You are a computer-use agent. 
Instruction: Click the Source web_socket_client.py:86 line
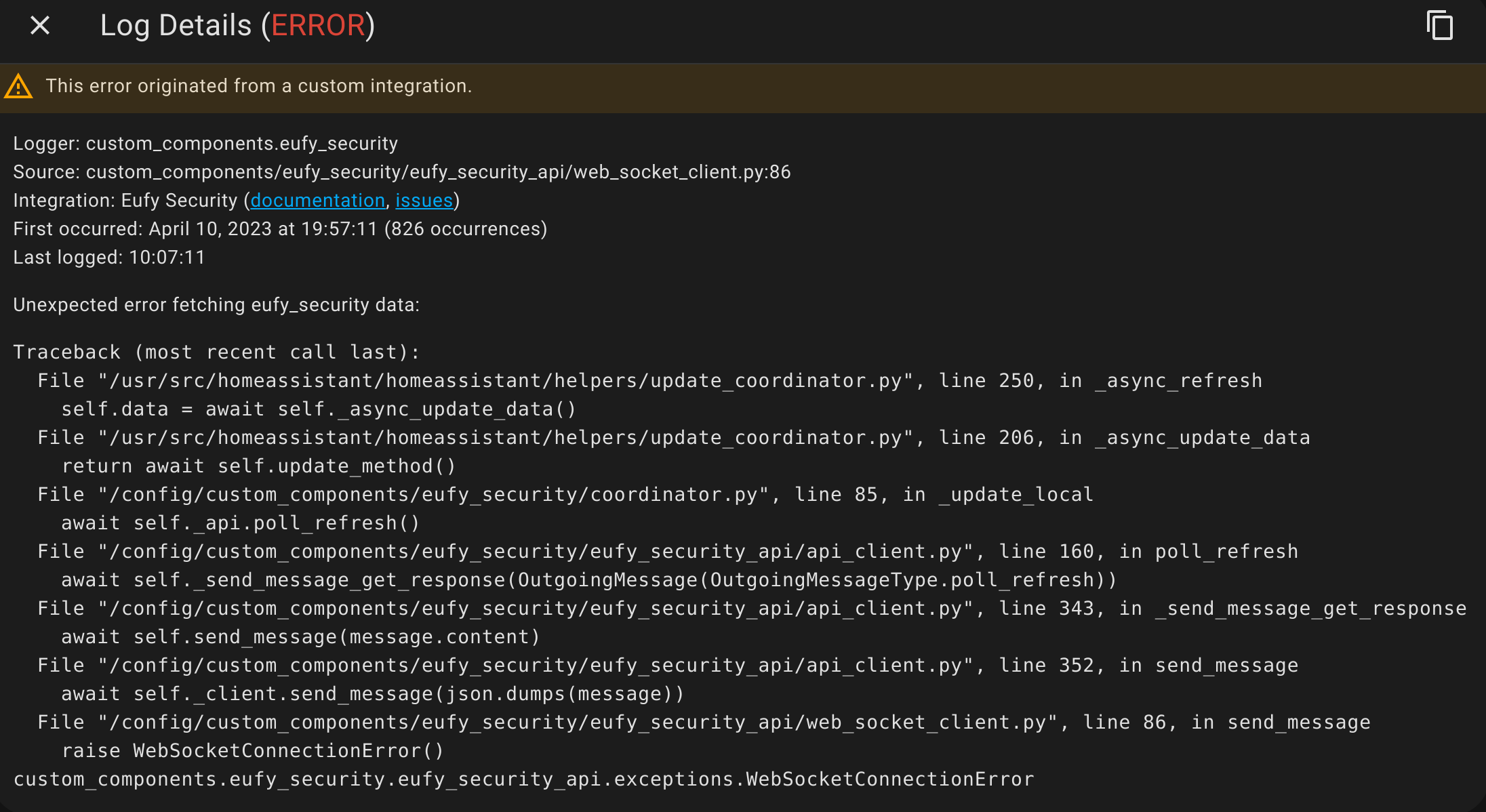[x=401, y=172]
